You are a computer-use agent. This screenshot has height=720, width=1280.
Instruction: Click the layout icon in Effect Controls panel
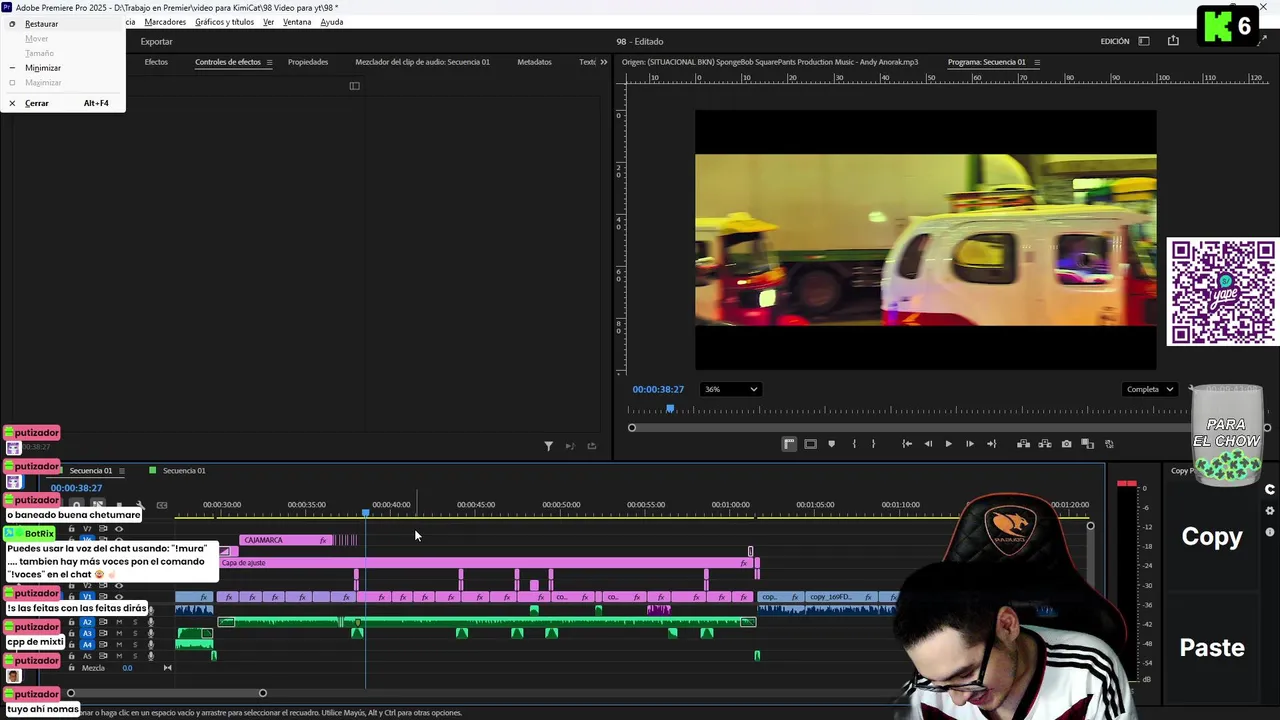point(354,86)
